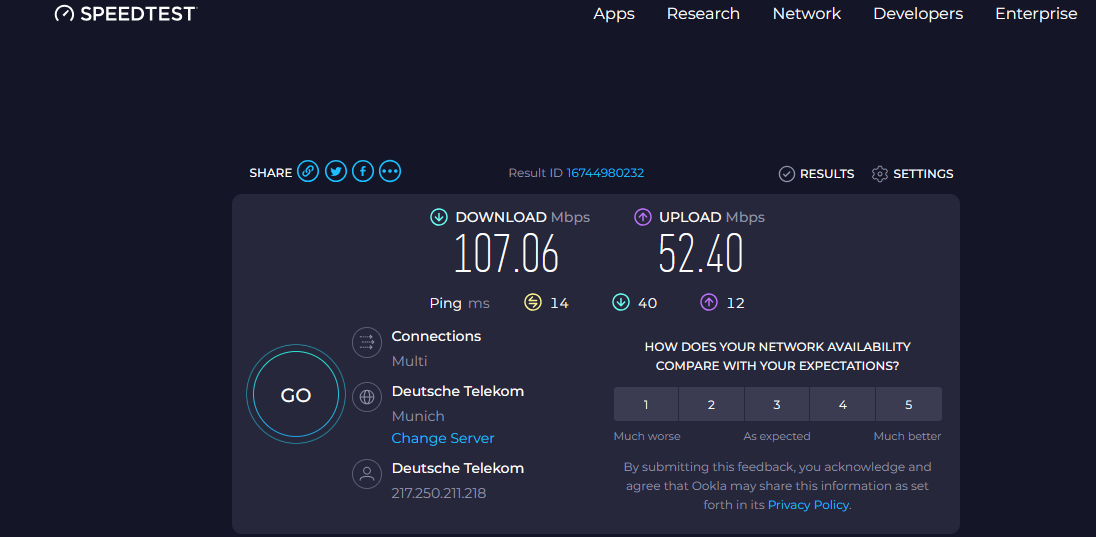Screen dimensions: 1096x537
Task: Click the globe server icon
Action: point(367,397)
